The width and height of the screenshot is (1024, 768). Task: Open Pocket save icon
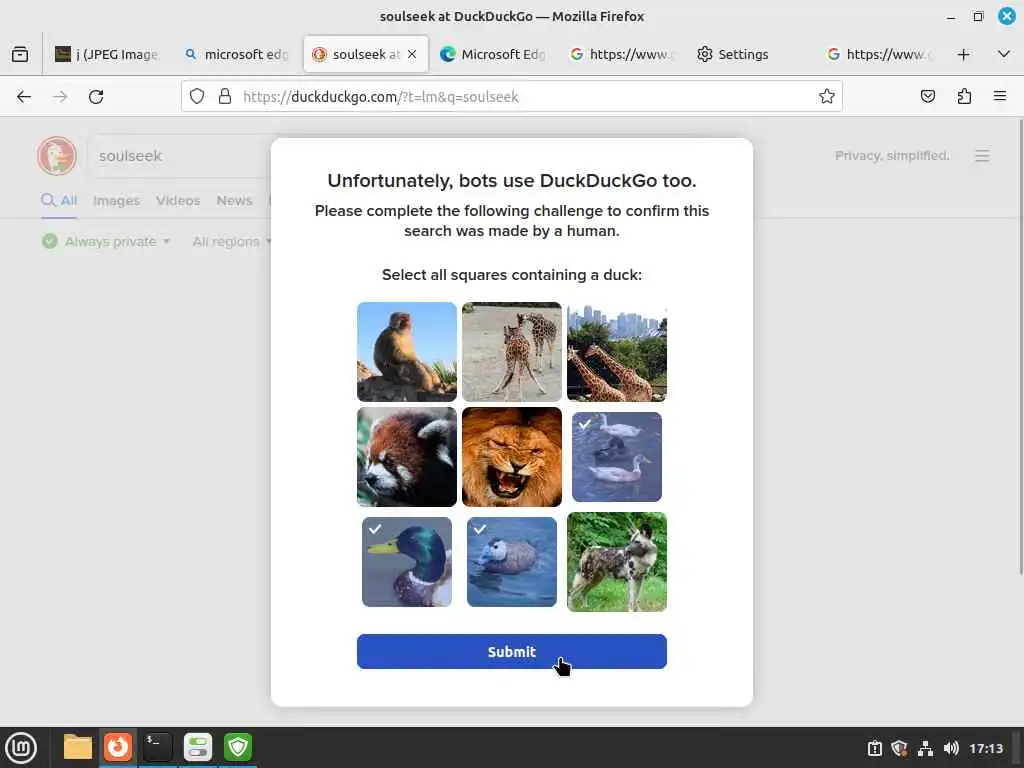click(927, 97)
